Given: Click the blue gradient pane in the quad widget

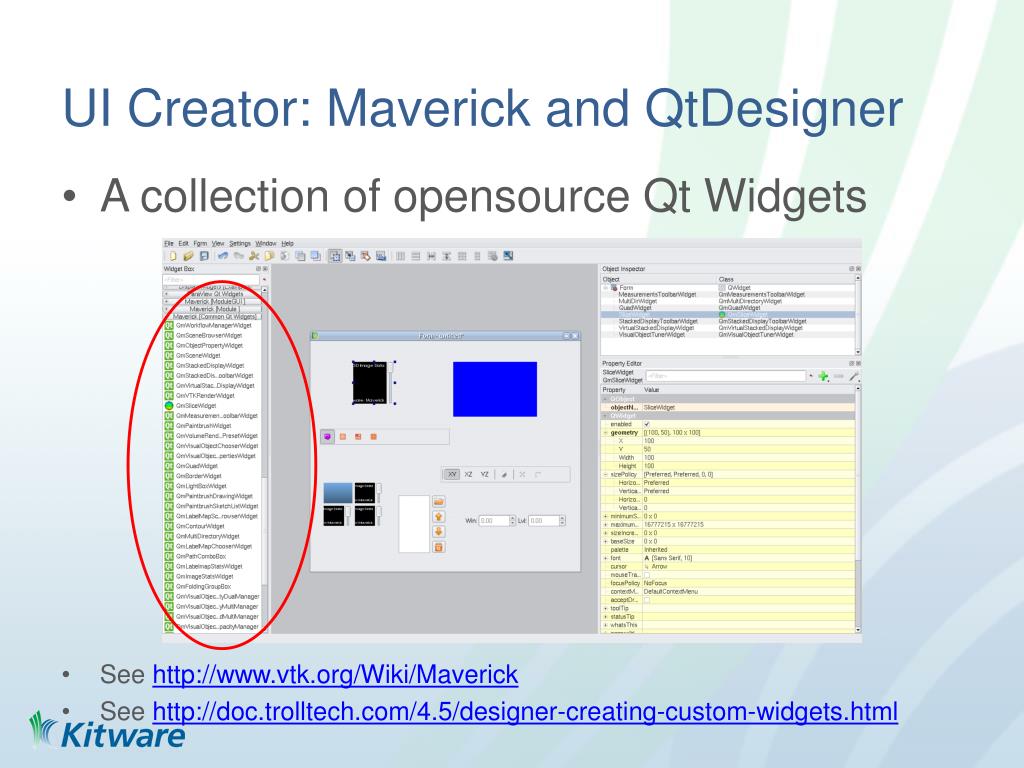Looking at the screenshot, I should 338,493.
